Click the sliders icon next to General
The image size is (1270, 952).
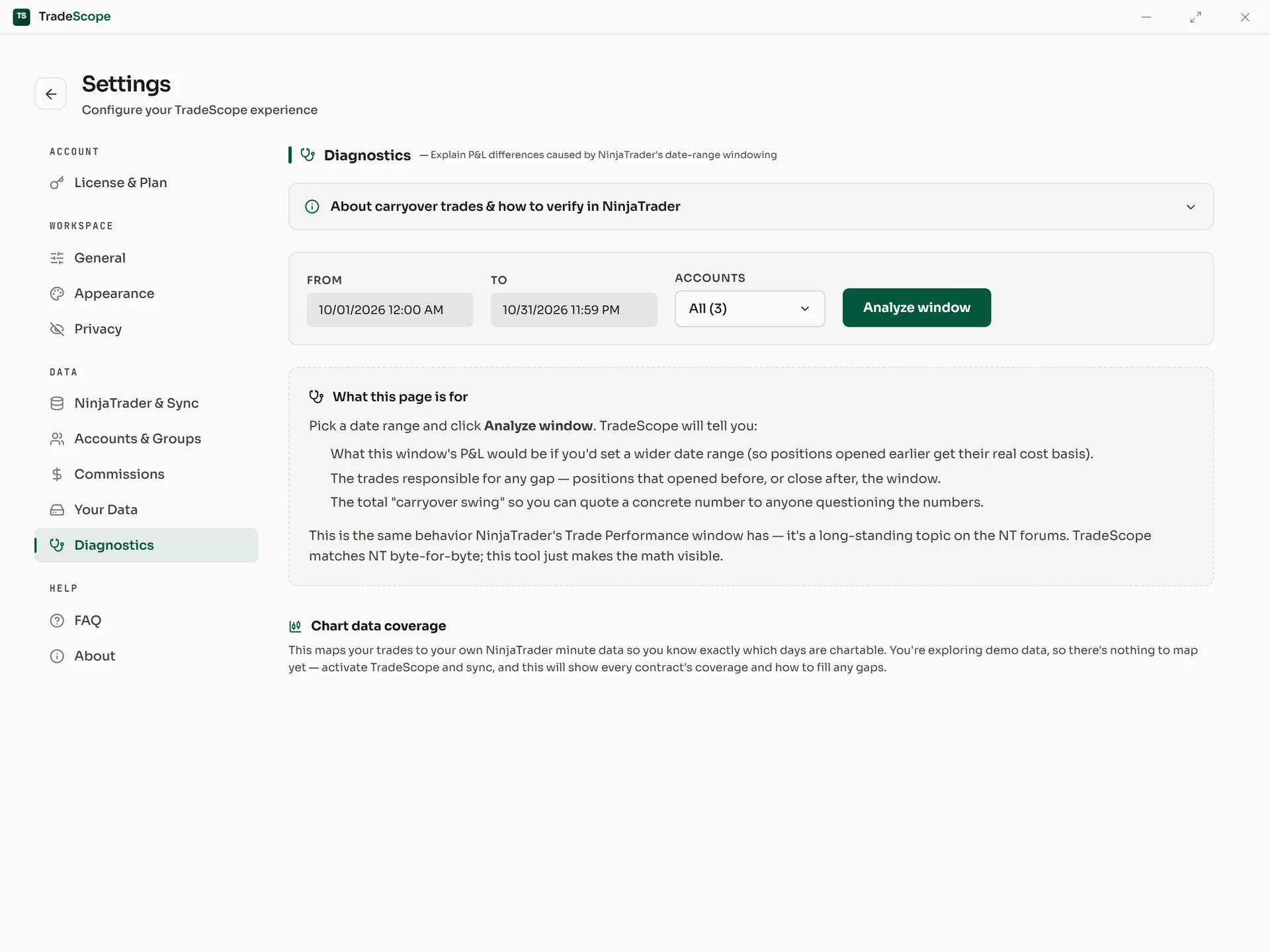[x=57, y=258]
